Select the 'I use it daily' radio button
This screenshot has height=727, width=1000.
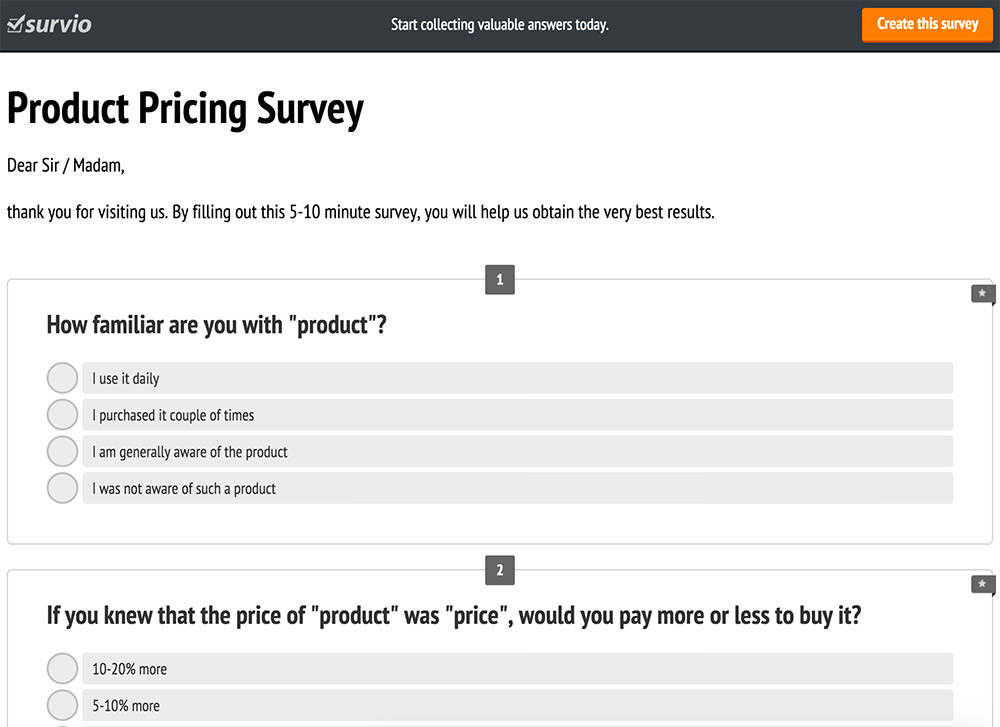(62, 378)
